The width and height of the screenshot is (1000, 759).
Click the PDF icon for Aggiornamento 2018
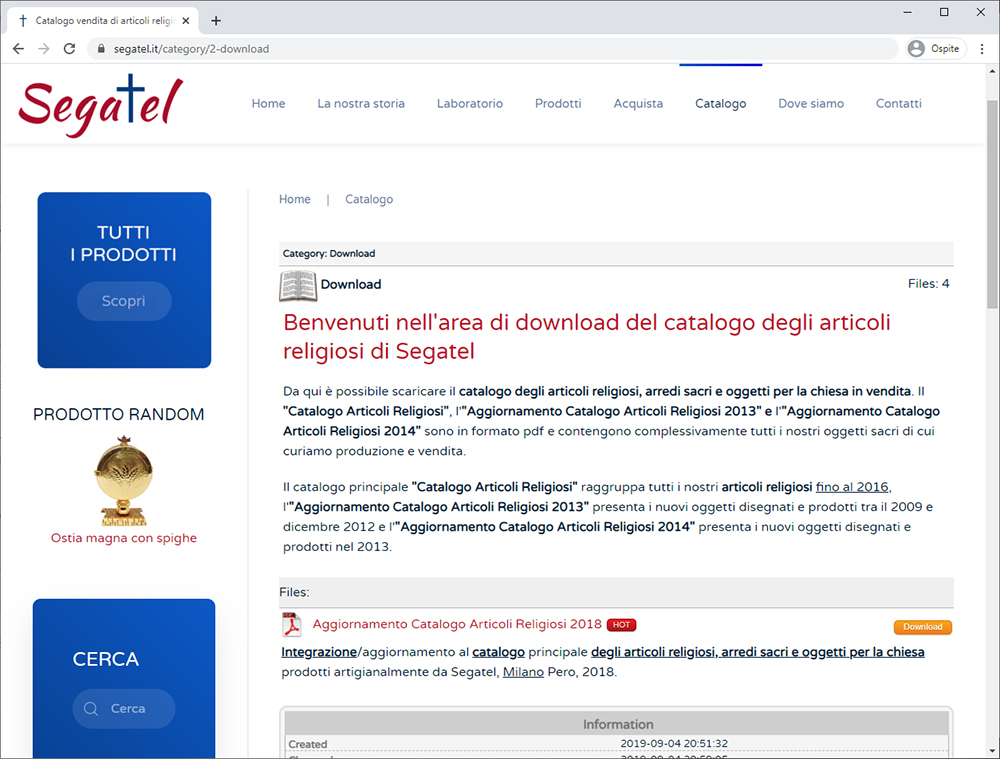click(x=291, y=624)
